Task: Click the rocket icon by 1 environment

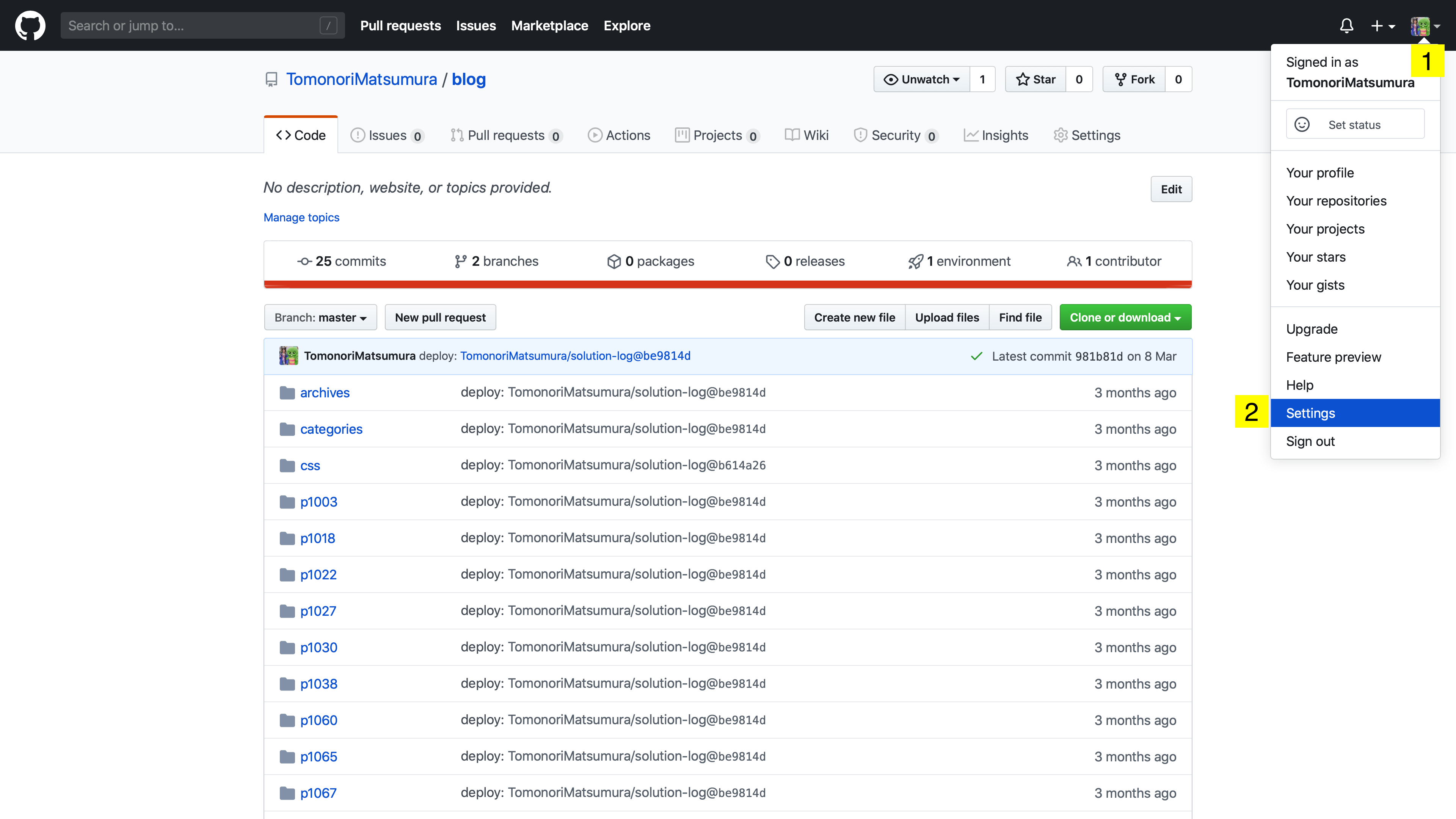Action: pos(915,261)
